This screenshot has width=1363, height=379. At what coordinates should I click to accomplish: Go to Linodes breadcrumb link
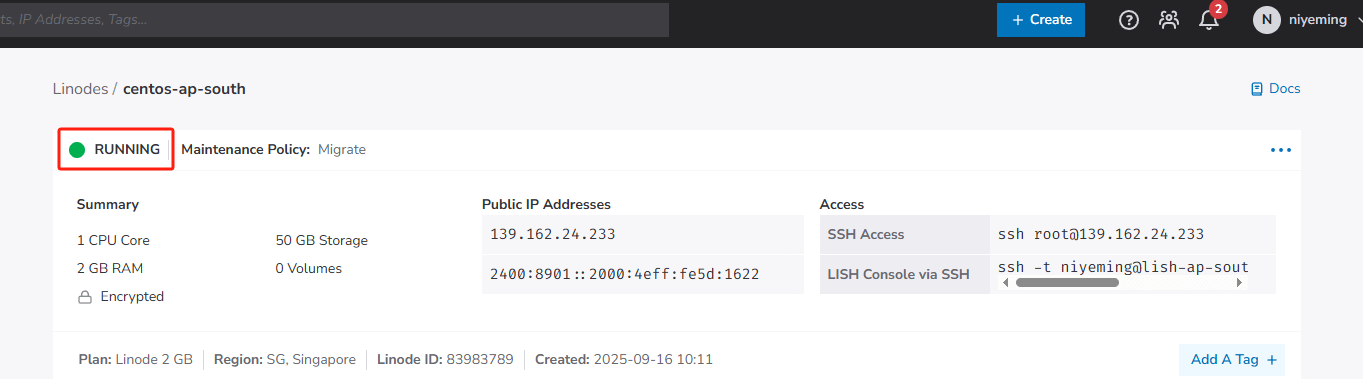pos(80,89)
